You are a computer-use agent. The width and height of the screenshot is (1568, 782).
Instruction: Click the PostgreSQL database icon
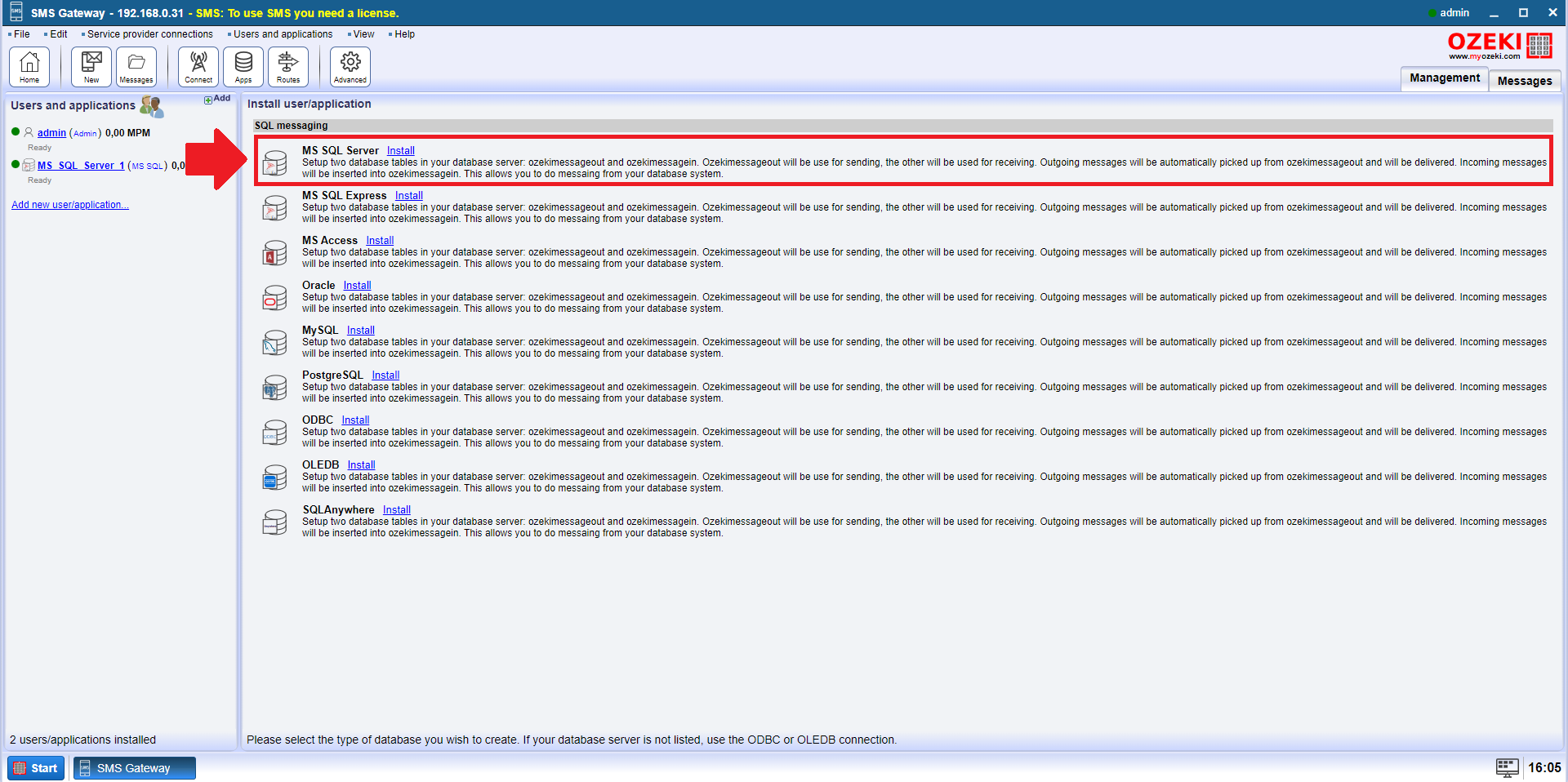pyautogui.click(x=274, y=388)
